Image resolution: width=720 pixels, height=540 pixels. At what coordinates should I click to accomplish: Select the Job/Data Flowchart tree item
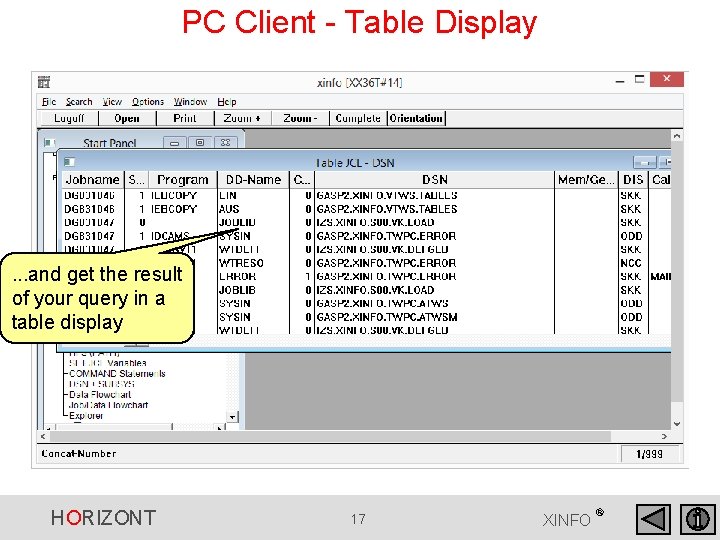(x=108, y=405)
